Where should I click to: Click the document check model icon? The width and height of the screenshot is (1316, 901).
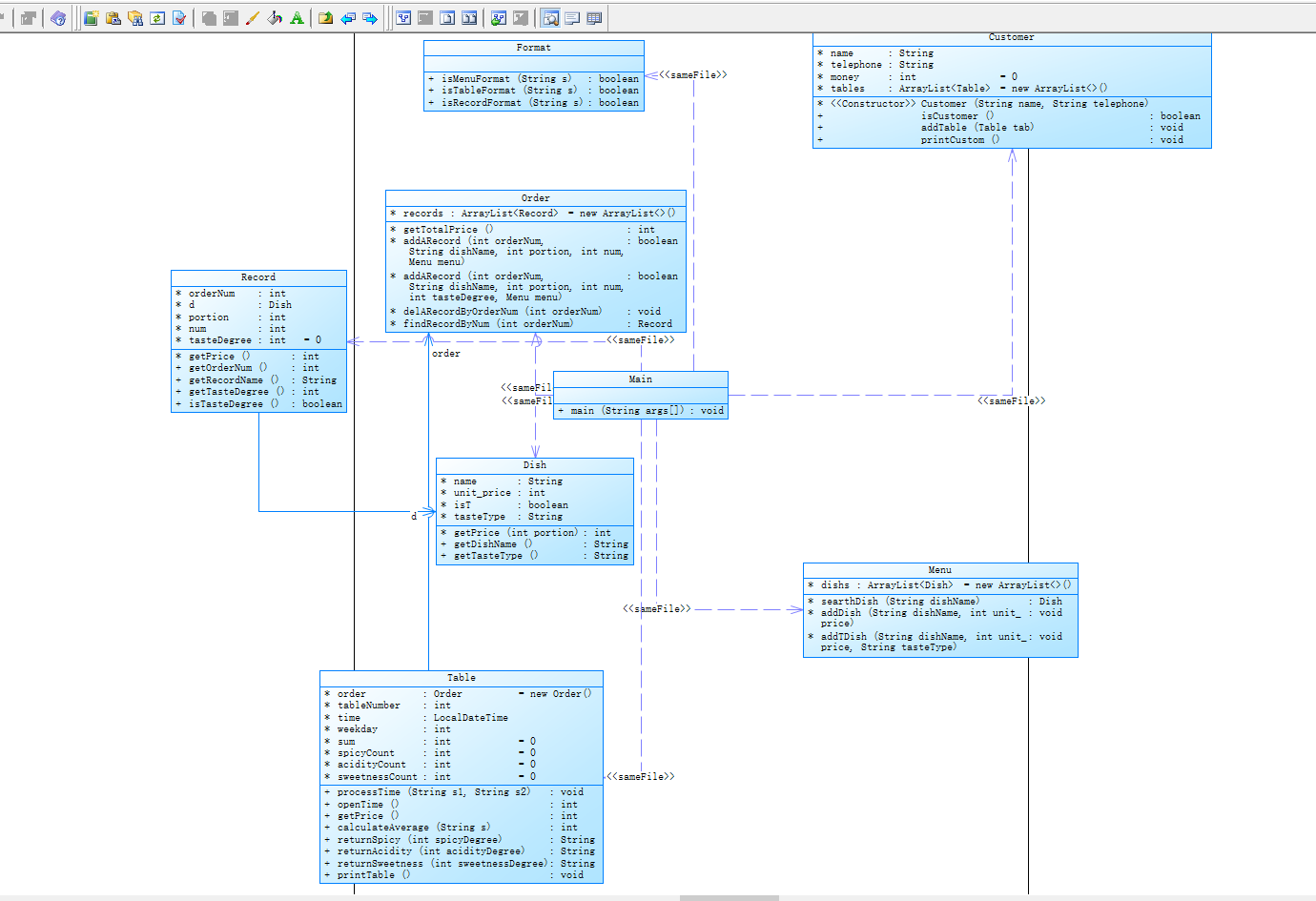(x=179, y=18)
